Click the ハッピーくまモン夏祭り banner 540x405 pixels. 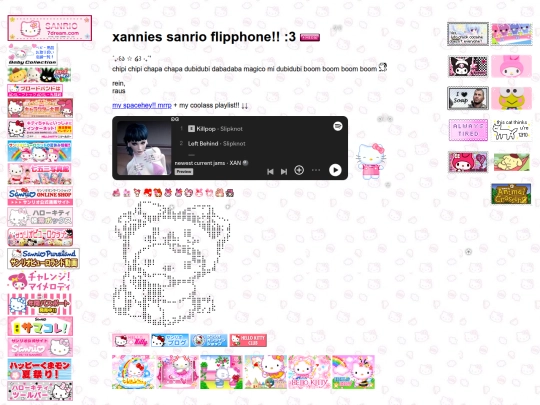click(40, 369)
